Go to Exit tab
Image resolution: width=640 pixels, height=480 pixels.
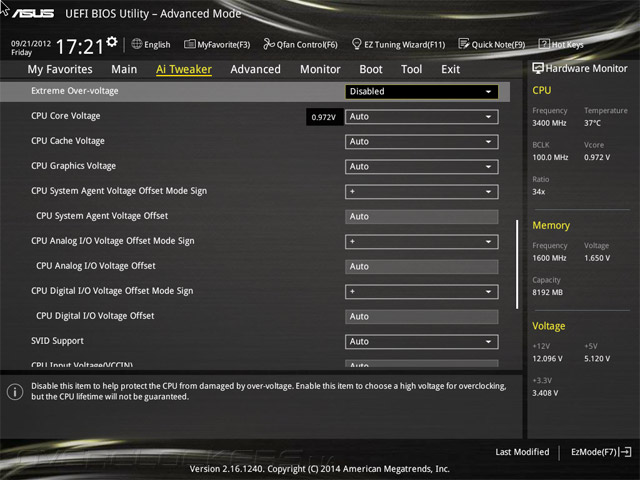(450, 69)
